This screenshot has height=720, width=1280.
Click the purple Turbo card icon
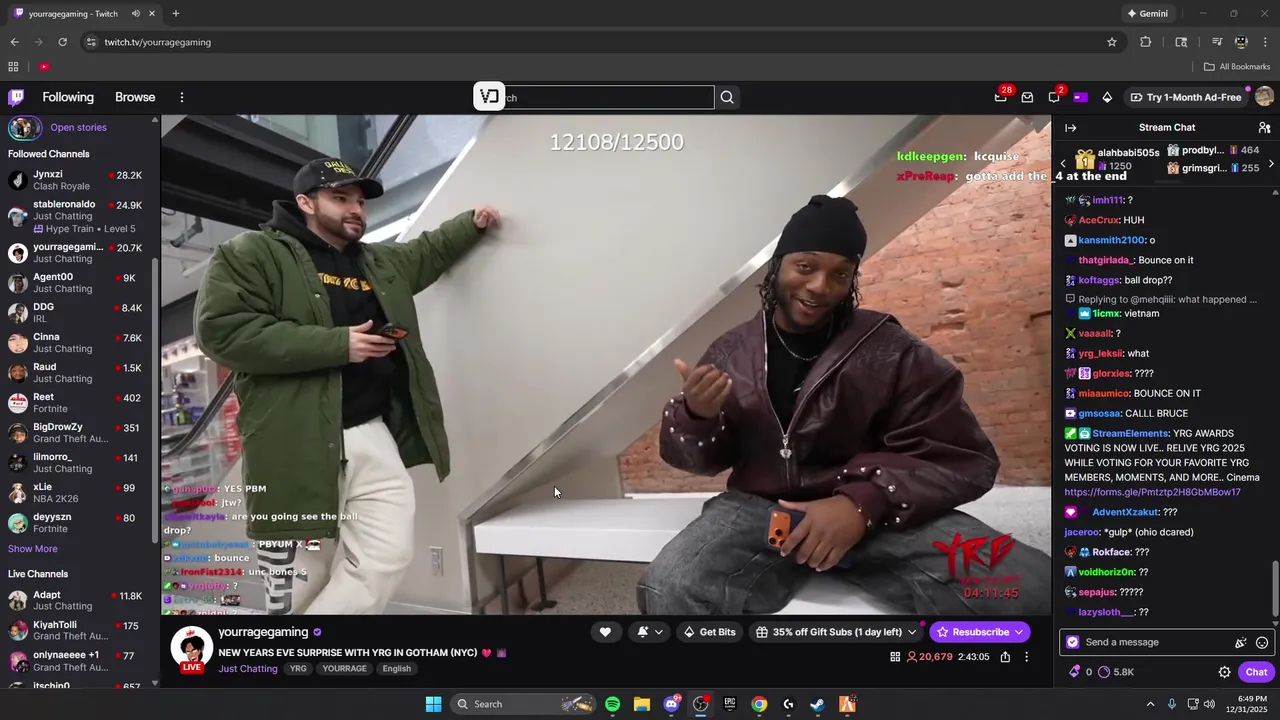point(1080,97)
